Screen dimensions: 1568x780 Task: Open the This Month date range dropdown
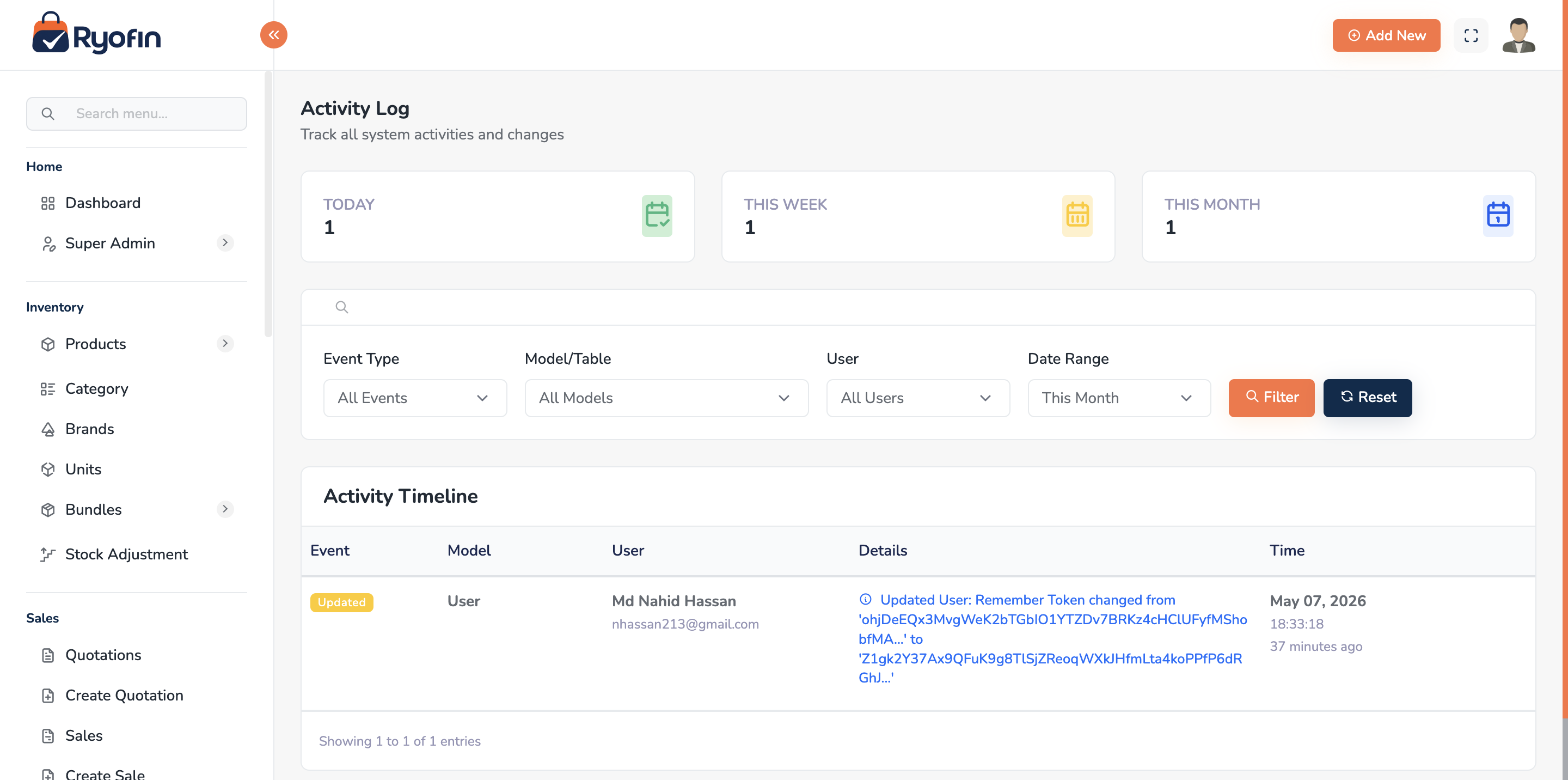[1119, 398]
